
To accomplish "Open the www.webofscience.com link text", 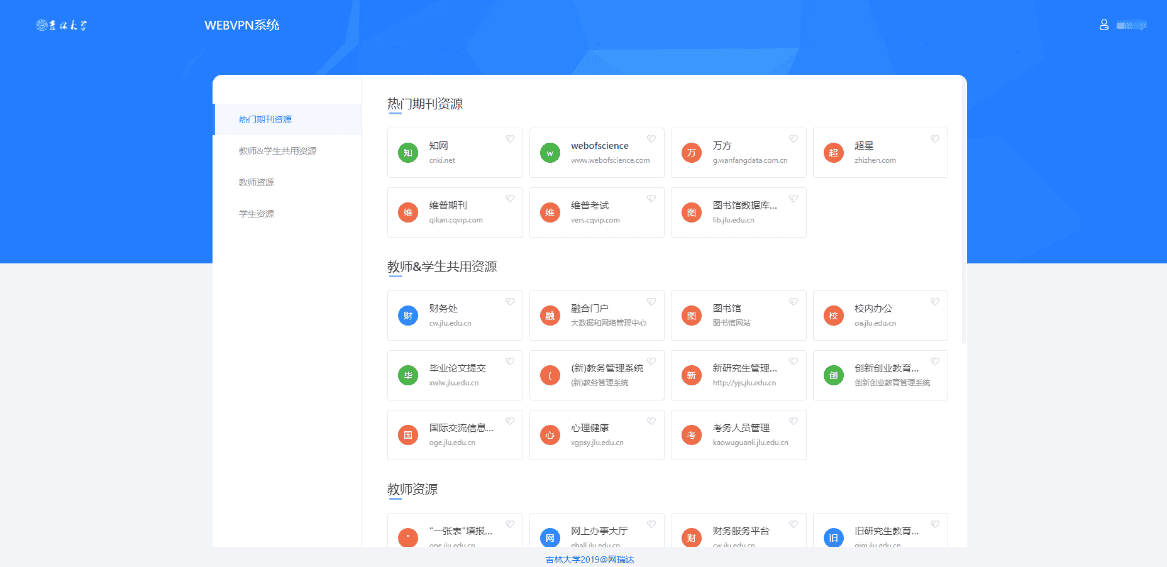I will (x=610, y=160).
